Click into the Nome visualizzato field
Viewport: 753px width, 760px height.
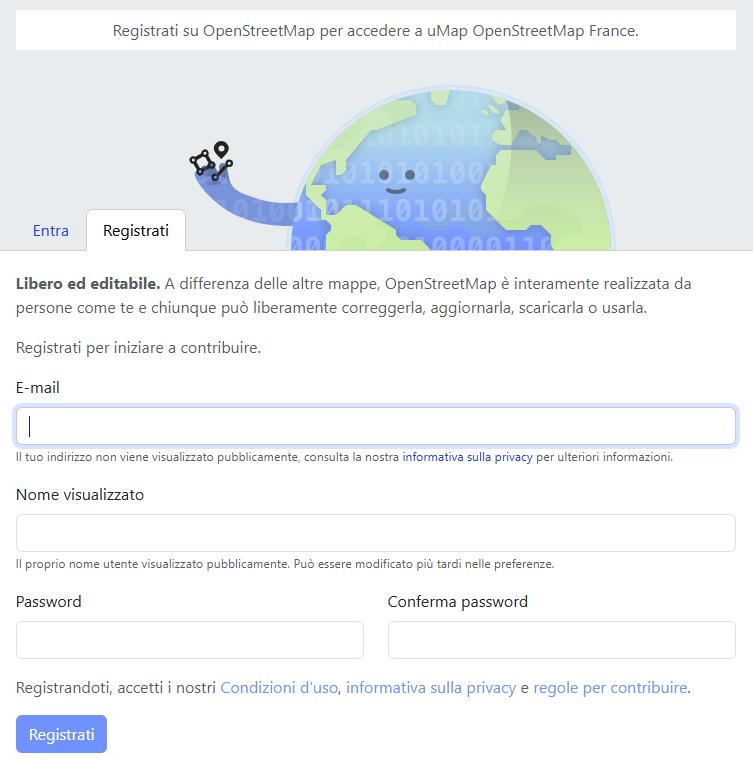tap(376, 533)
